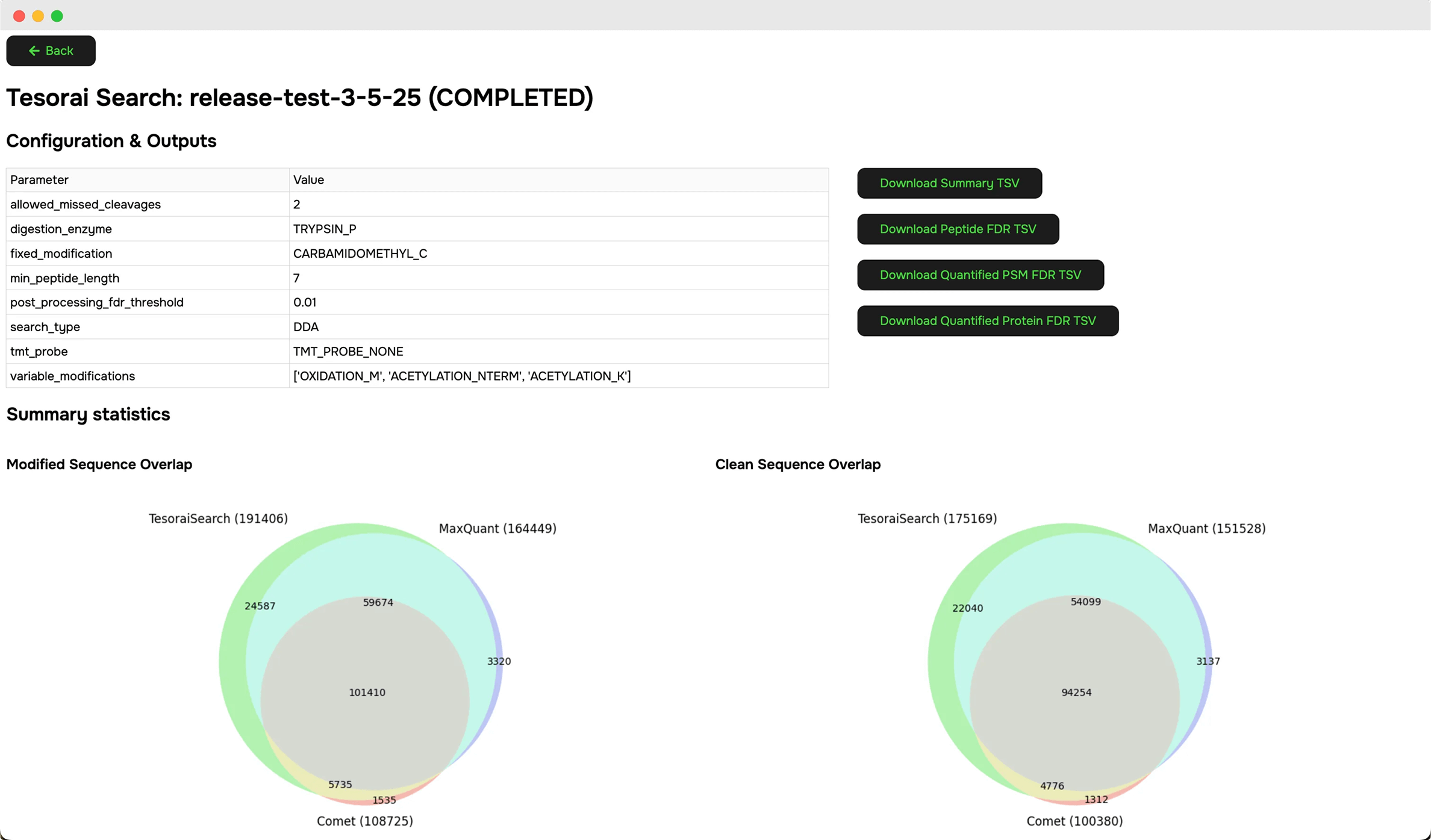
Task: Select the Parameter column header
Action: click(148, 180)
